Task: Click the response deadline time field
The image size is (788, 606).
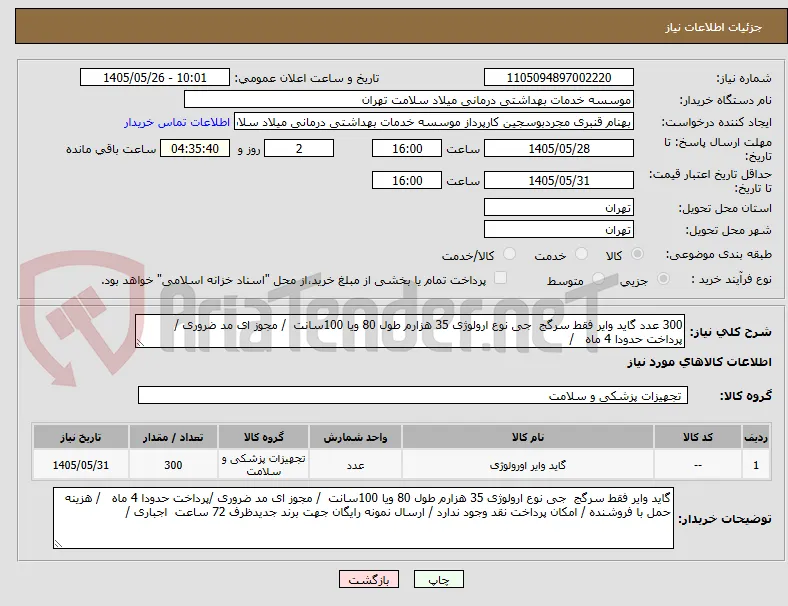Action: [407, 148]
